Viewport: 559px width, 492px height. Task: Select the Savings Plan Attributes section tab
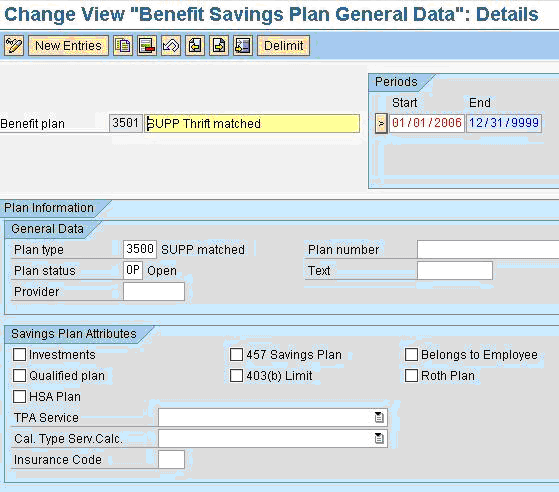[x=74, y=334]
